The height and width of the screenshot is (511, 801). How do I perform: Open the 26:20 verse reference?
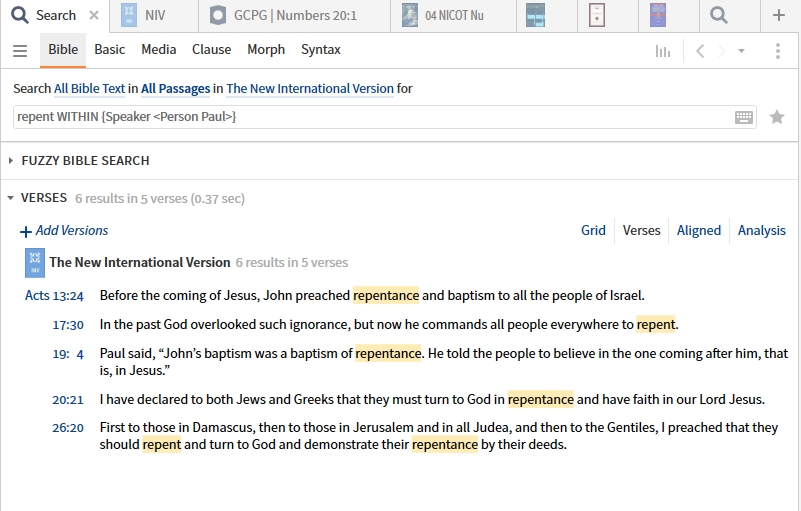(68, 427)
